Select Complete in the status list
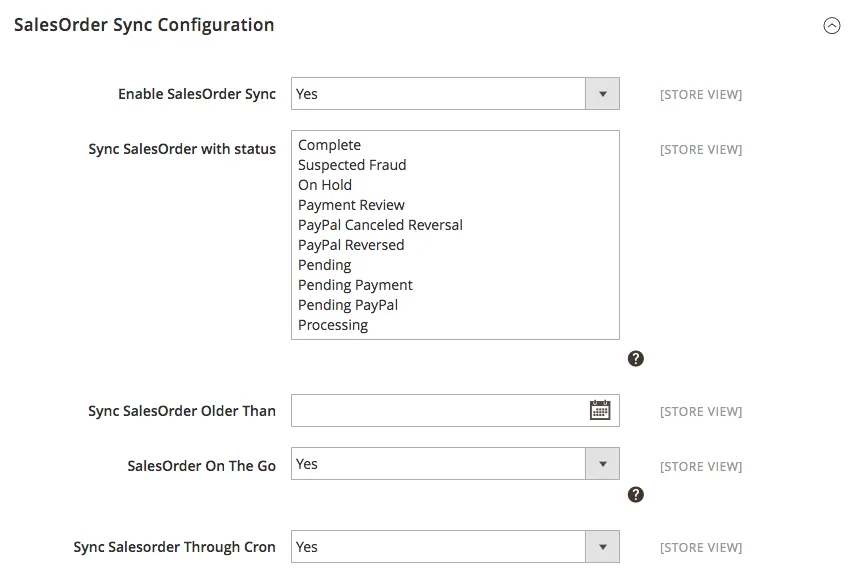The width and height of the screenshot is (850, 587). [x=329, y=145]
